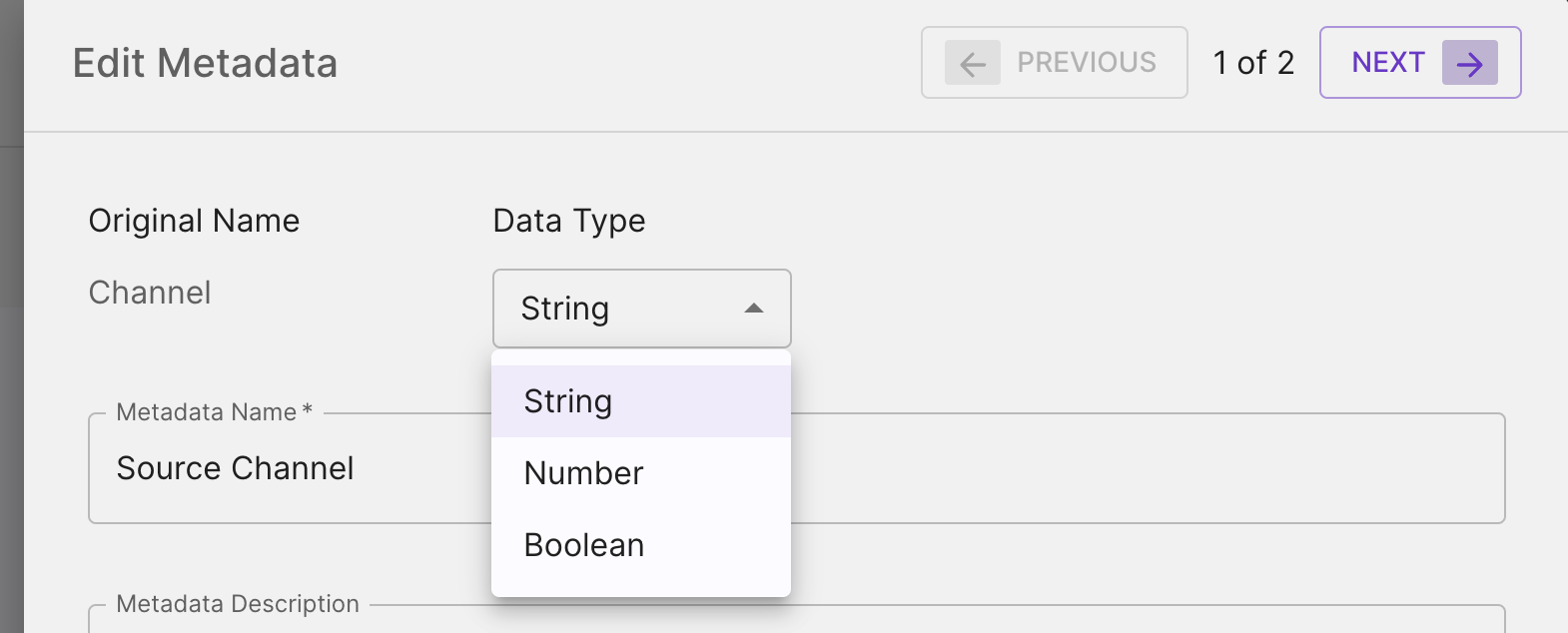Viewport: 1568px width, 633px height.
Task: Go to the NEXT metadata item
Action: [1388, 63]
